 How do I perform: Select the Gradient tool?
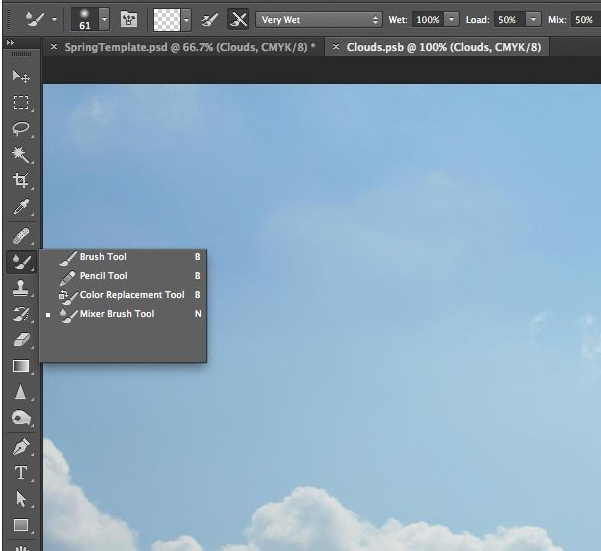click(x=21, y=366)
